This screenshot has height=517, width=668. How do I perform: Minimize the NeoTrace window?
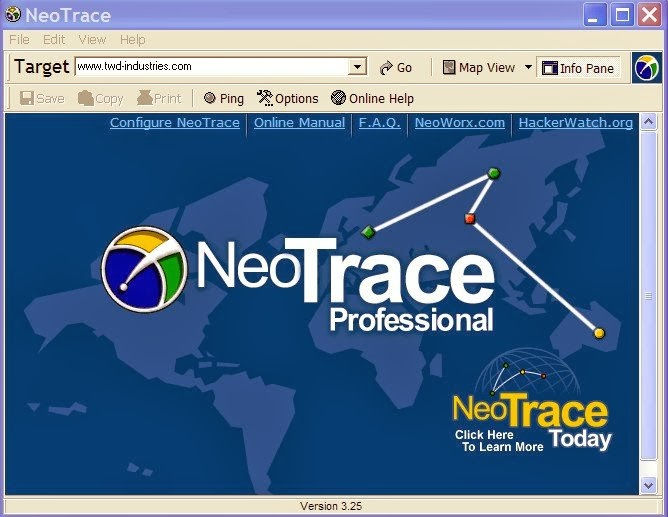594,15
